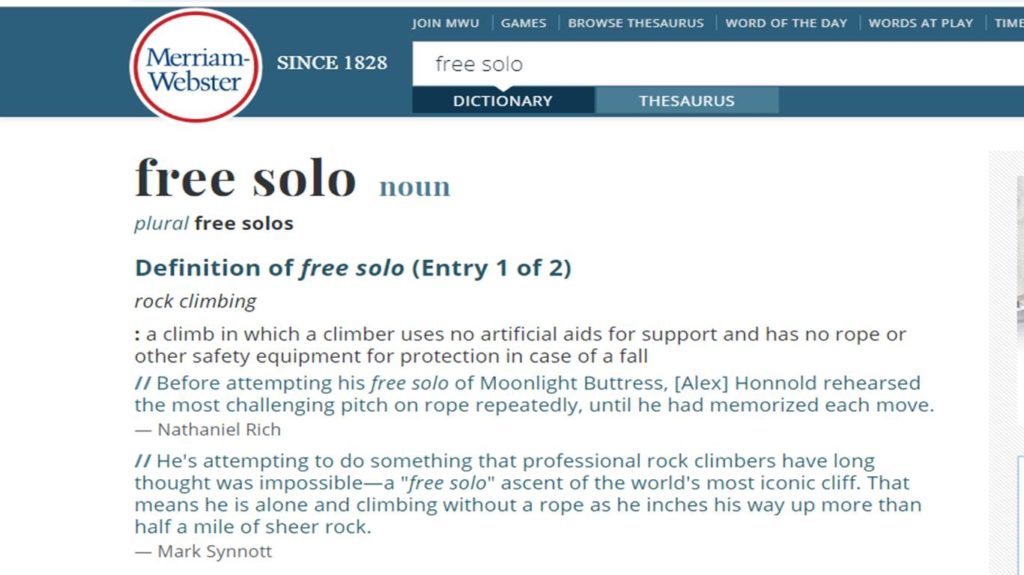Click the "SINCE 1828" tagline
The width and height of the screenshot is (1024, 575).
pyautogui.click(x=332, y=63)
